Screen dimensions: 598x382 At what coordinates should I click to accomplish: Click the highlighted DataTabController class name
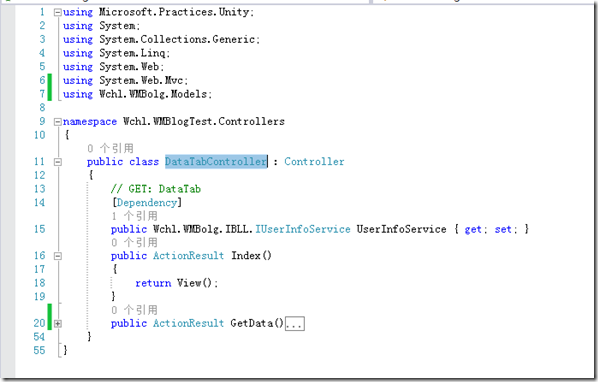pos(216,162)
